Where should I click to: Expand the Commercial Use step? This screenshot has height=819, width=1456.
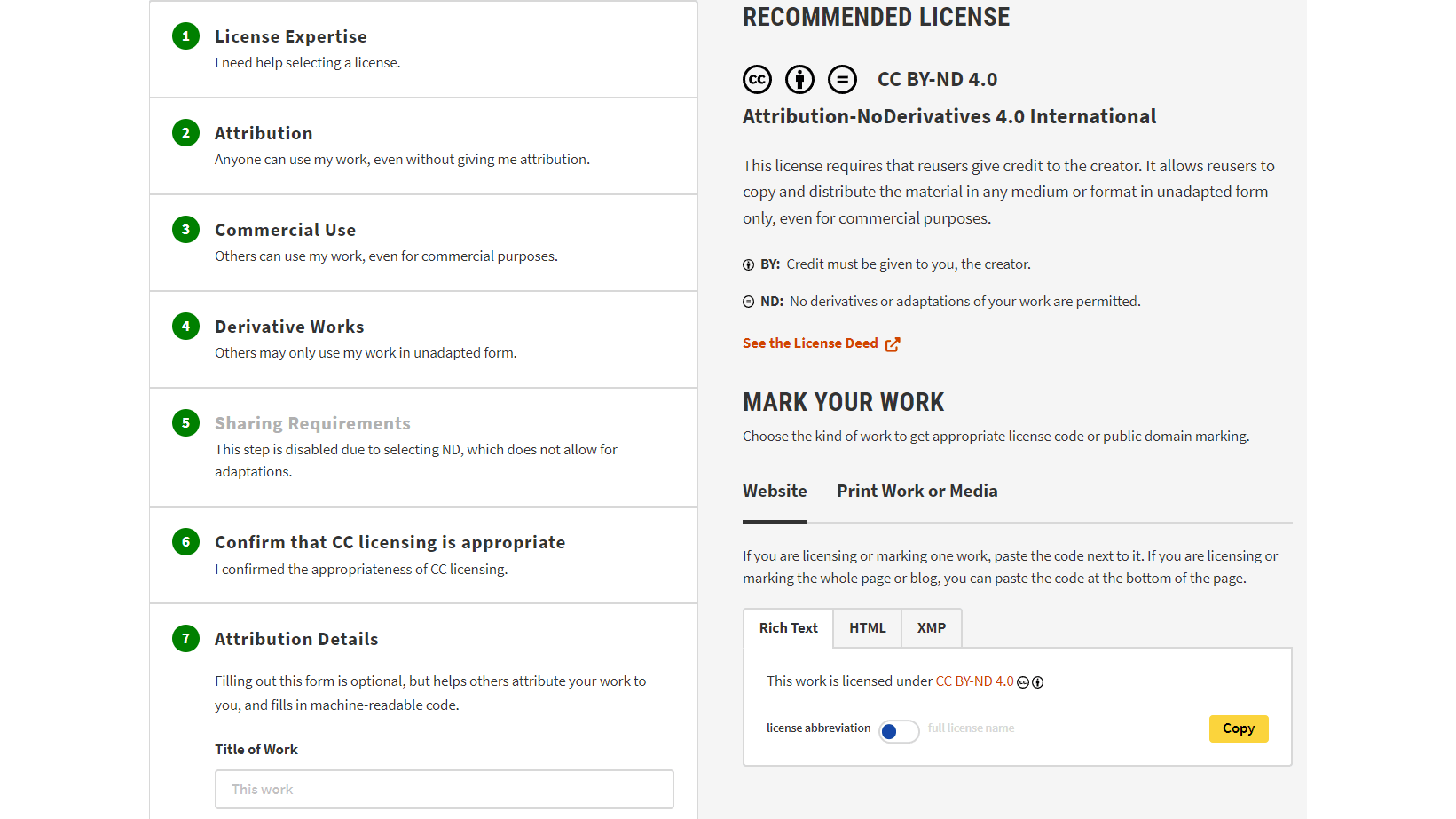coord(285,230)
